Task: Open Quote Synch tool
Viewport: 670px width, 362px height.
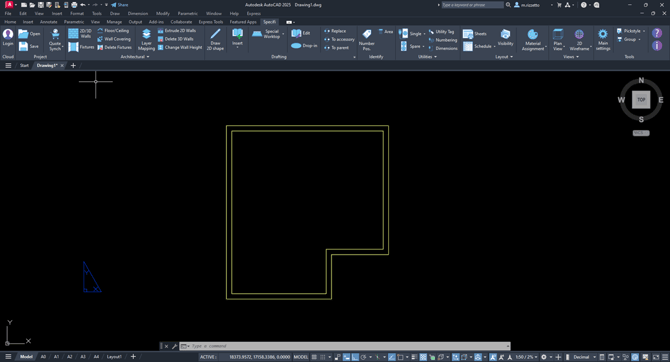Action: (x=55, y=40)
